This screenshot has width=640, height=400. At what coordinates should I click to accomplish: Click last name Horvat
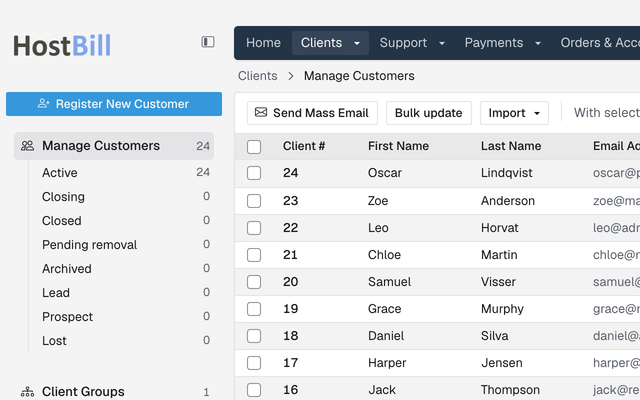[500, 228]
